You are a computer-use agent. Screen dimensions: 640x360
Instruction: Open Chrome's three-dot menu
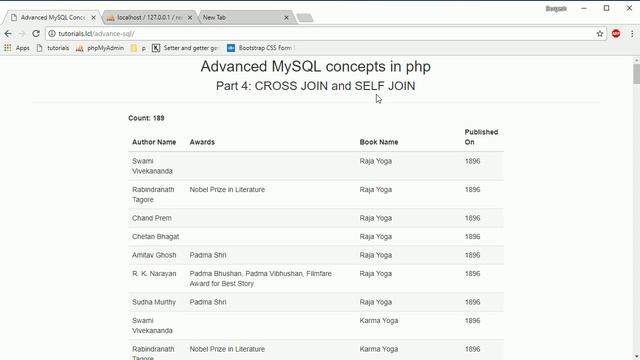[632, 34]
